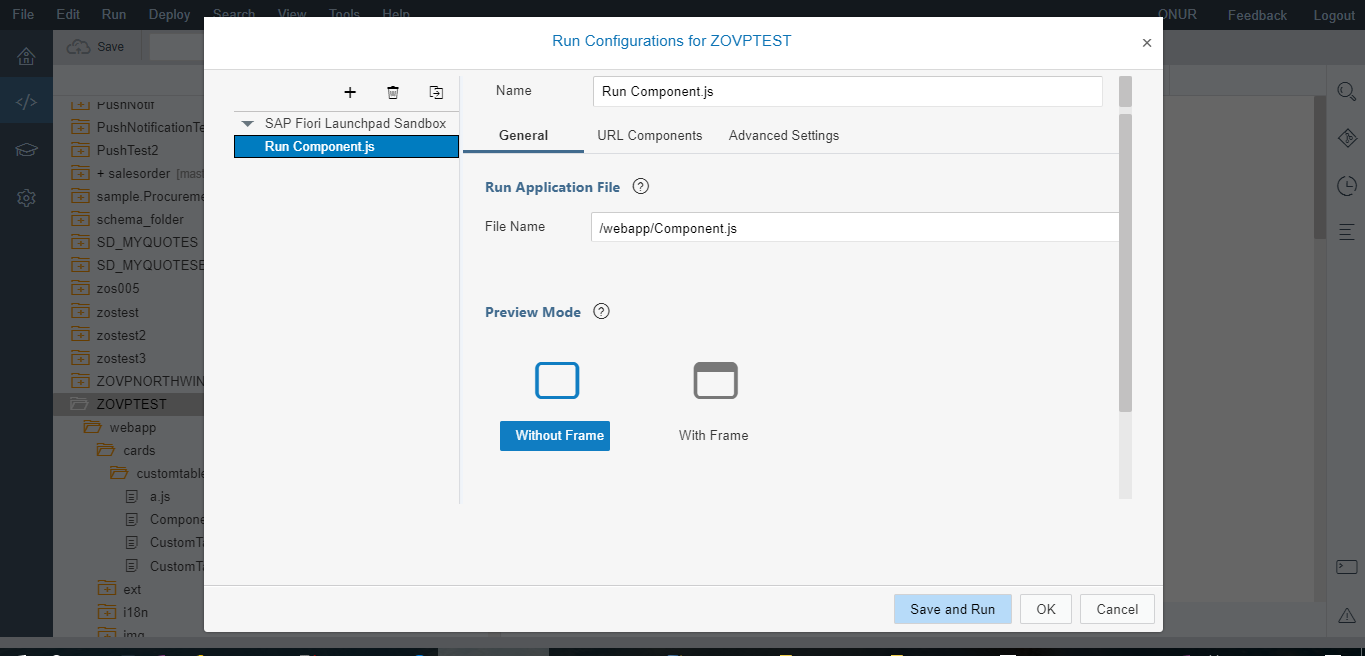Select the zostest folder row
The image size is (1365, 656).
pyautogui.click(x=129, y=312)
